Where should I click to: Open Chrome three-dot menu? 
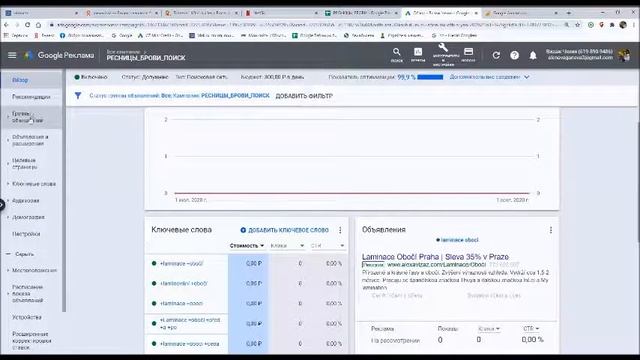[x=634, y=25]
